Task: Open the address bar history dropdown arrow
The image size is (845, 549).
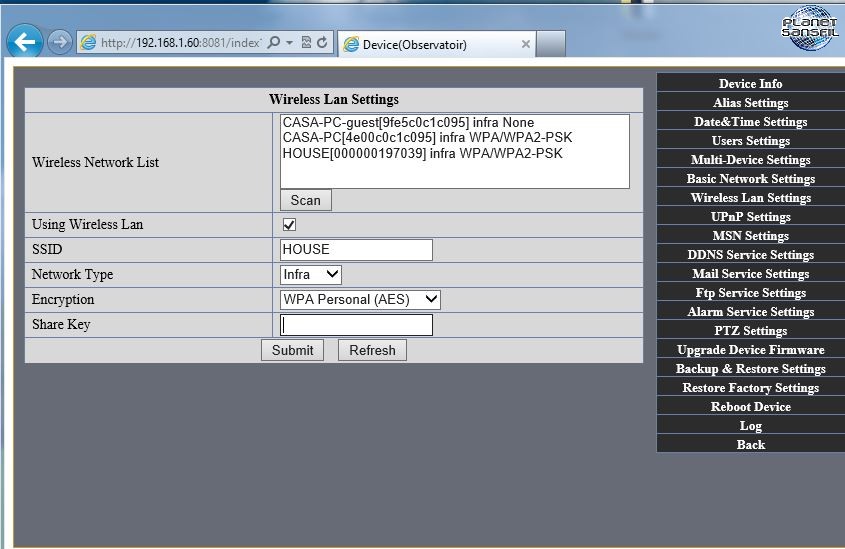Action: click(289, 43)
